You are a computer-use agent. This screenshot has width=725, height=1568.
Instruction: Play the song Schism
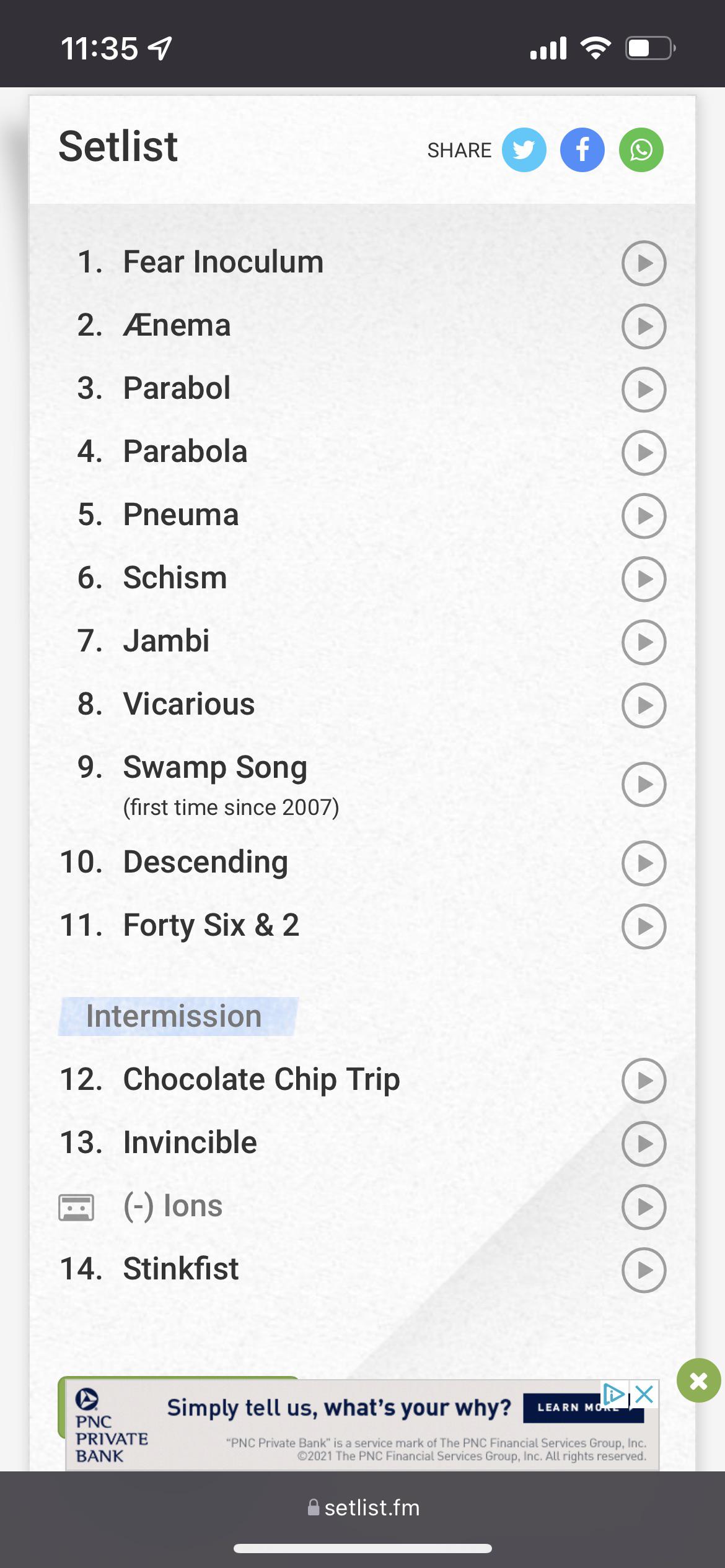[x=644, y=580]
